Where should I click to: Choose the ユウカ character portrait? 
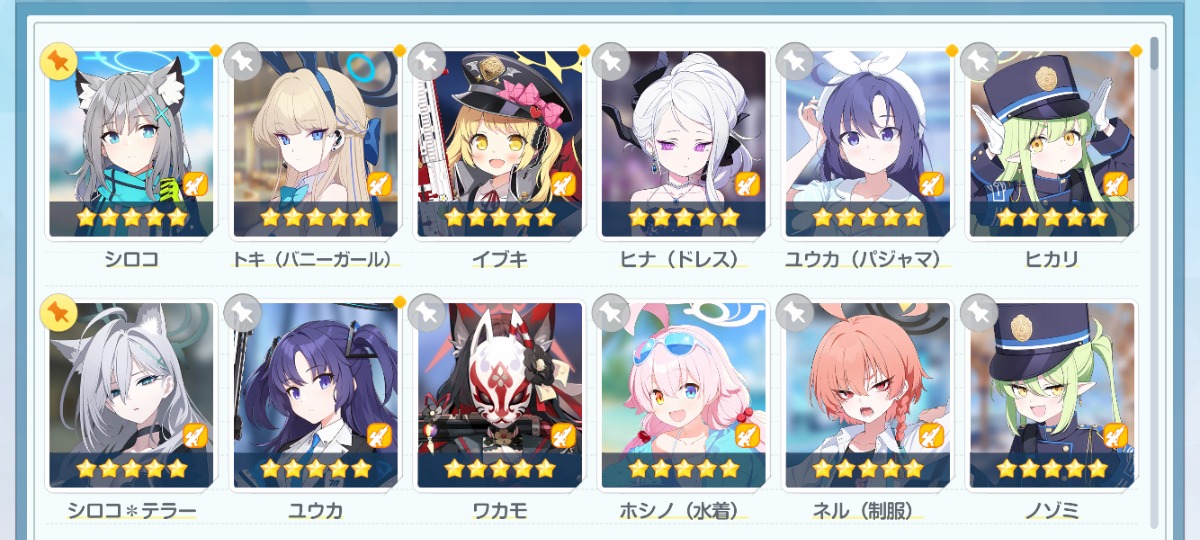coord(315,396)
